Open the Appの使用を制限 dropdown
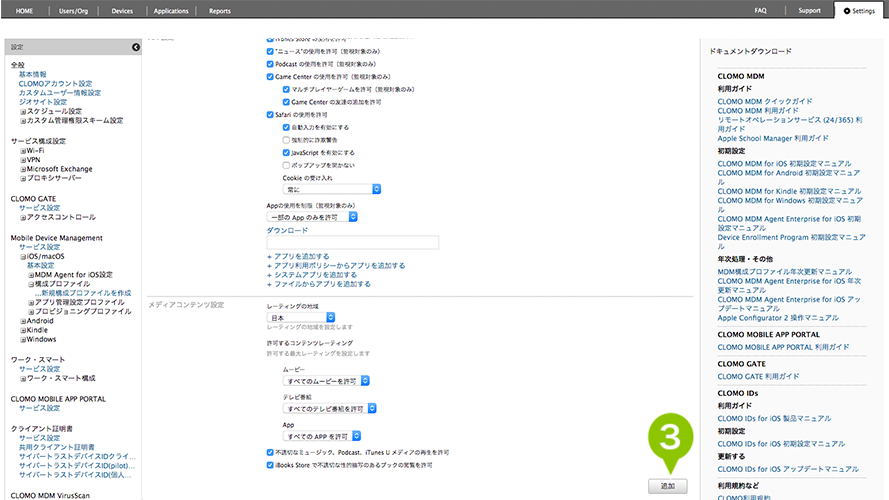This screenshot has width=889, height=500. click(x=312, y=217)
